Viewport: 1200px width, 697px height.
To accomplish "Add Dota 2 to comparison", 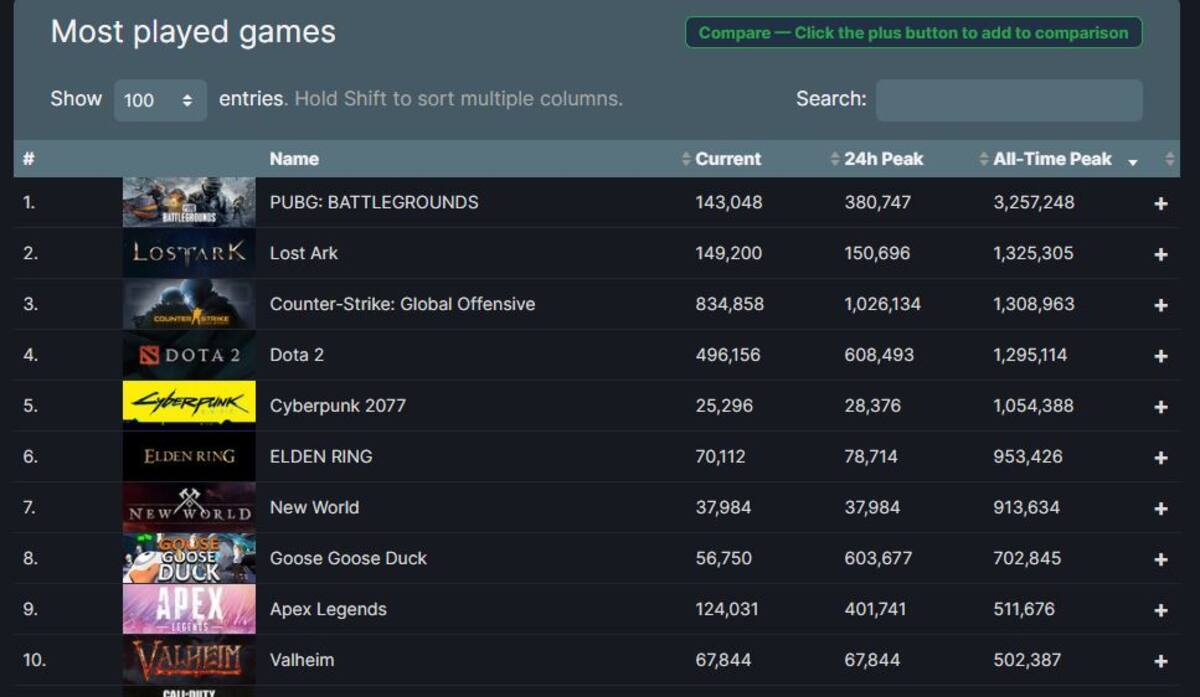I will click(1160, 356).
